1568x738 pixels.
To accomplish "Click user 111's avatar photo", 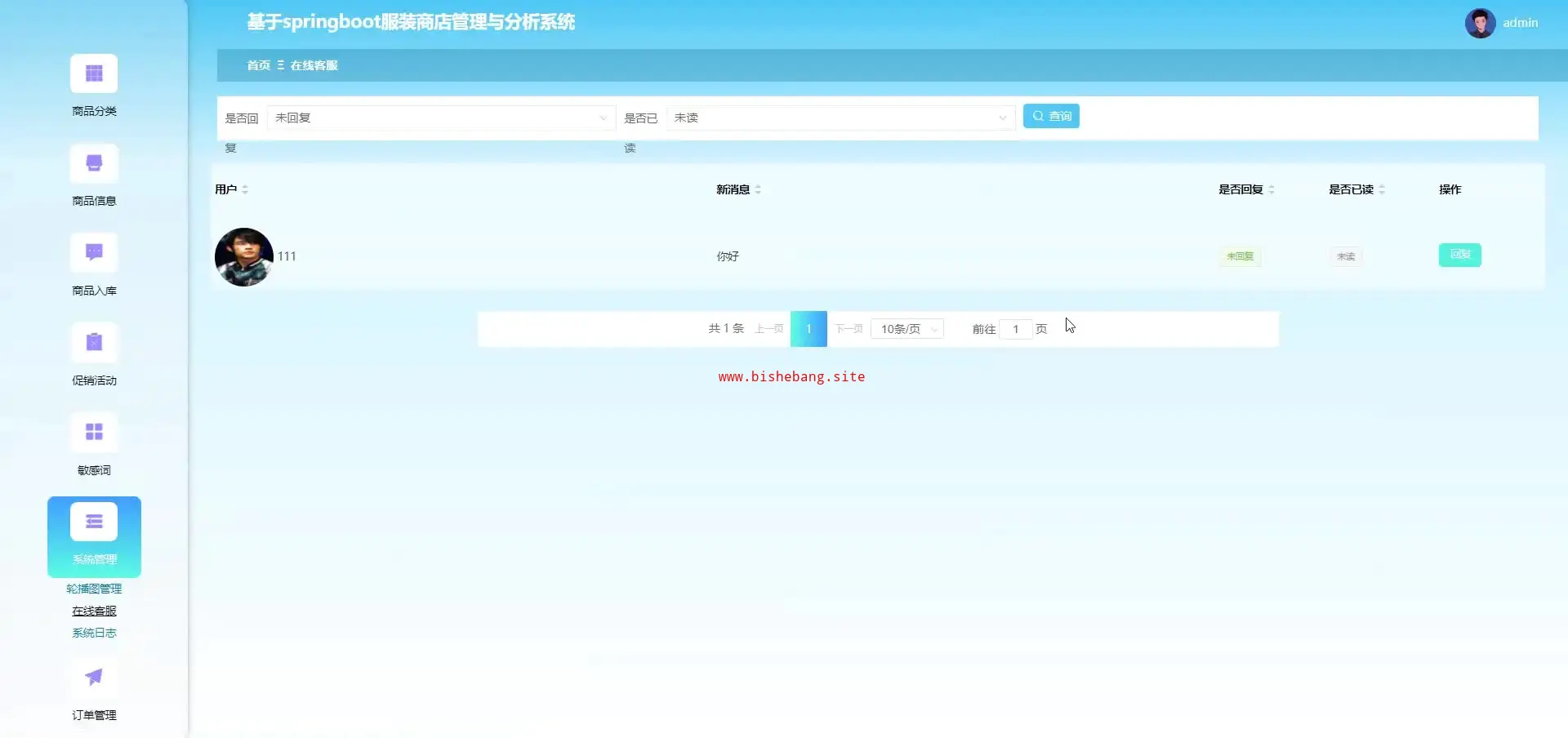I will (x=244, y=257).
